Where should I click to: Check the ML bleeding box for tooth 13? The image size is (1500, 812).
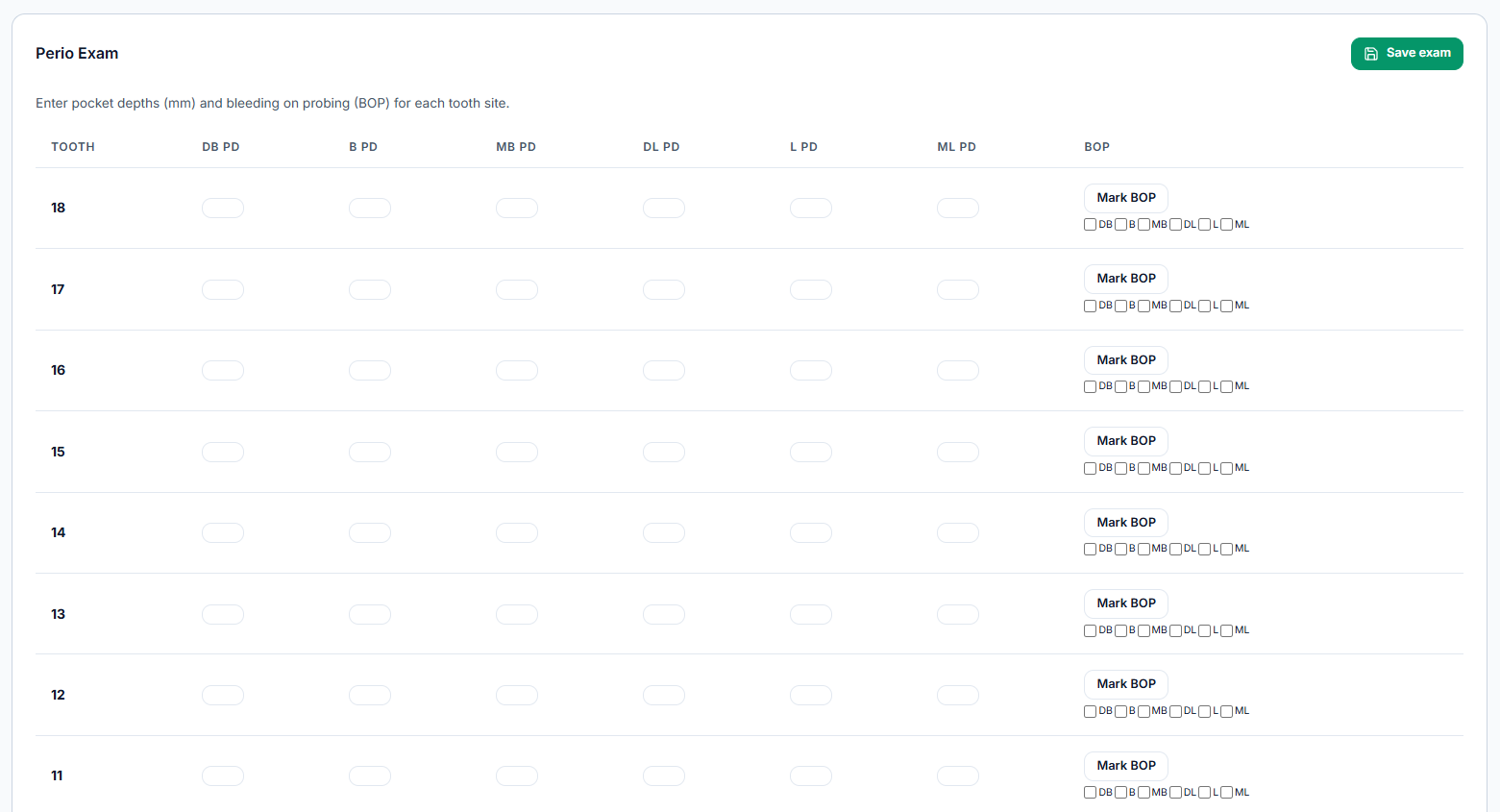(x=1226, y=630)
